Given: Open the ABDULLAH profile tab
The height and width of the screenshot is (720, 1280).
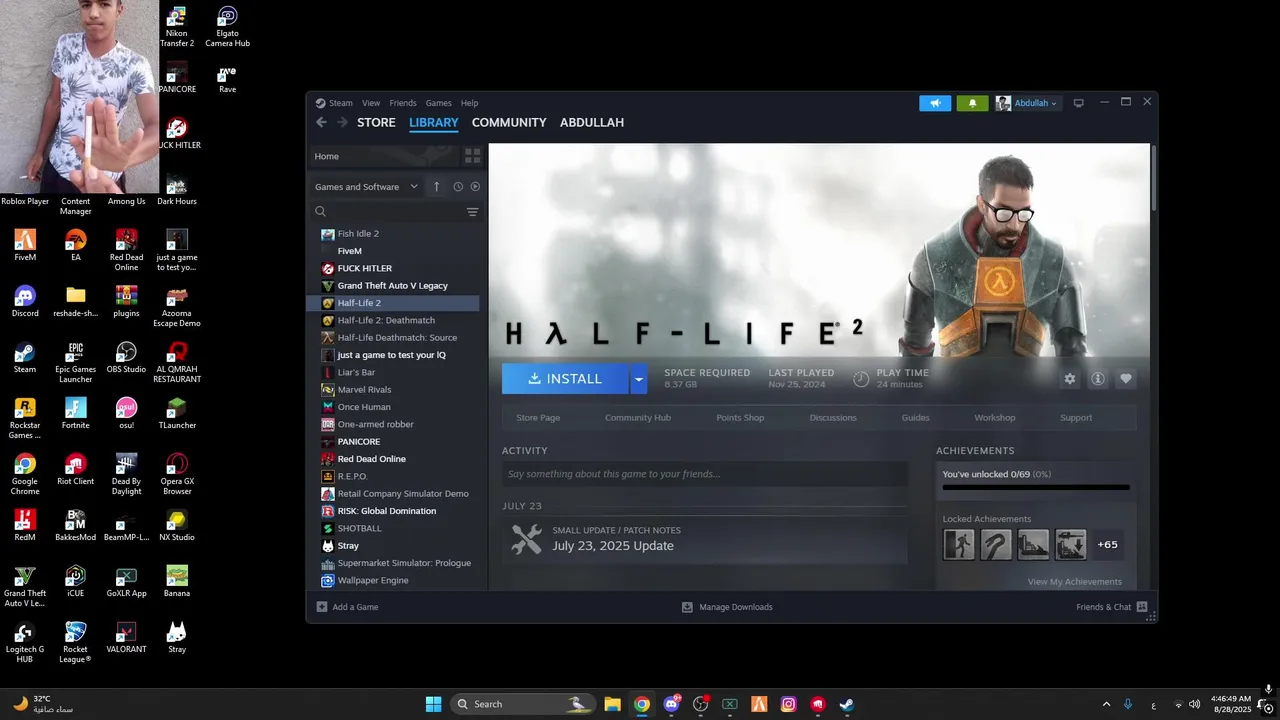Looking at the screenshot, I should point(592,122).
